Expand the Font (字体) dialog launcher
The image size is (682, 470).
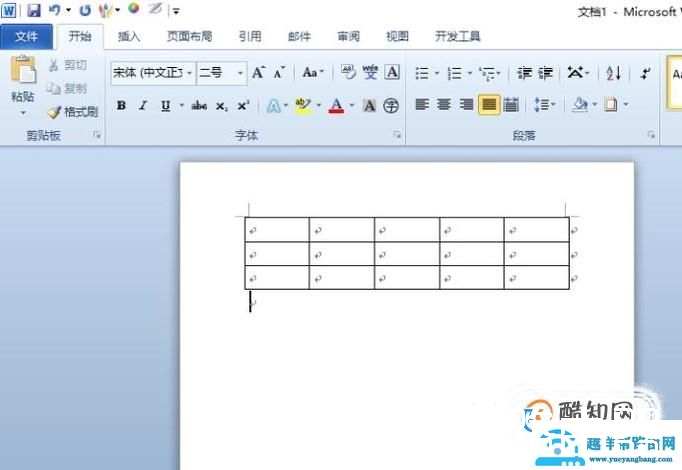pos(397,135)
